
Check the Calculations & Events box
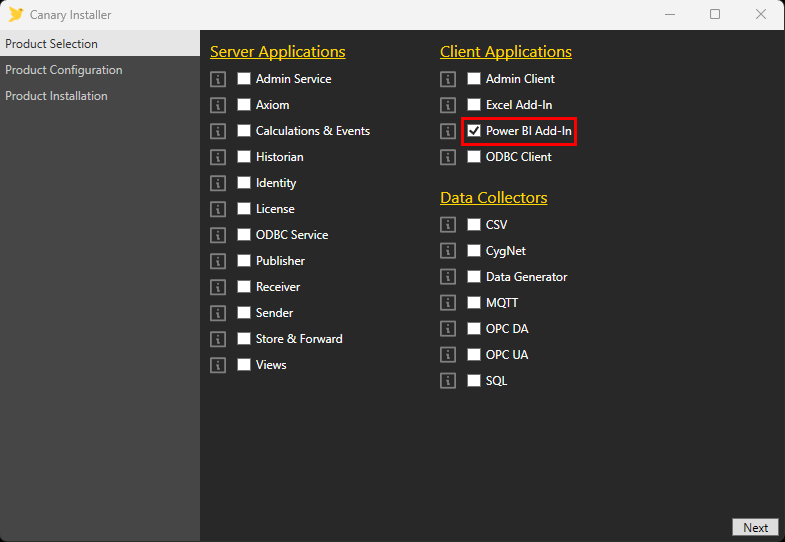244,131
